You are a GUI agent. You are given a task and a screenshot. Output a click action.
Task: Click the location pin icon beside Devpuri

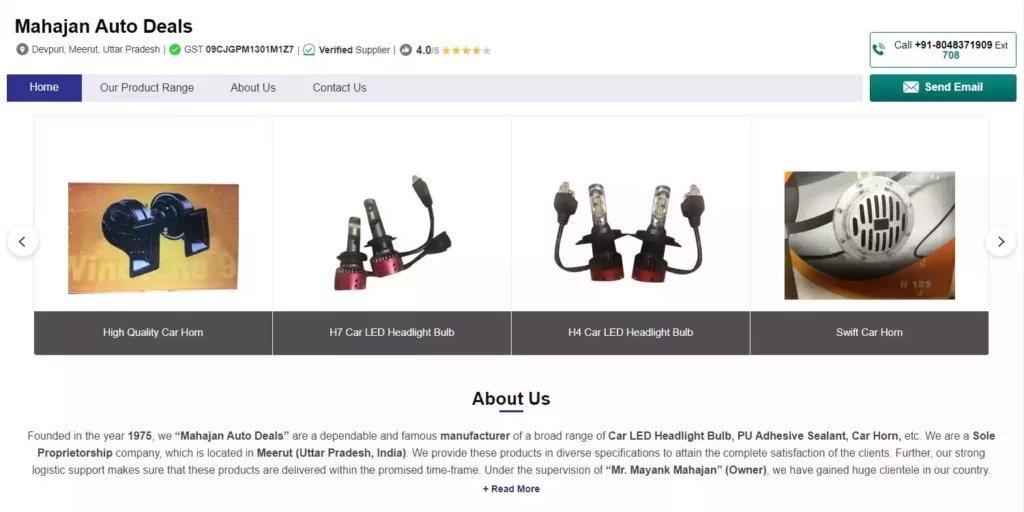click(x=22, y=50)
